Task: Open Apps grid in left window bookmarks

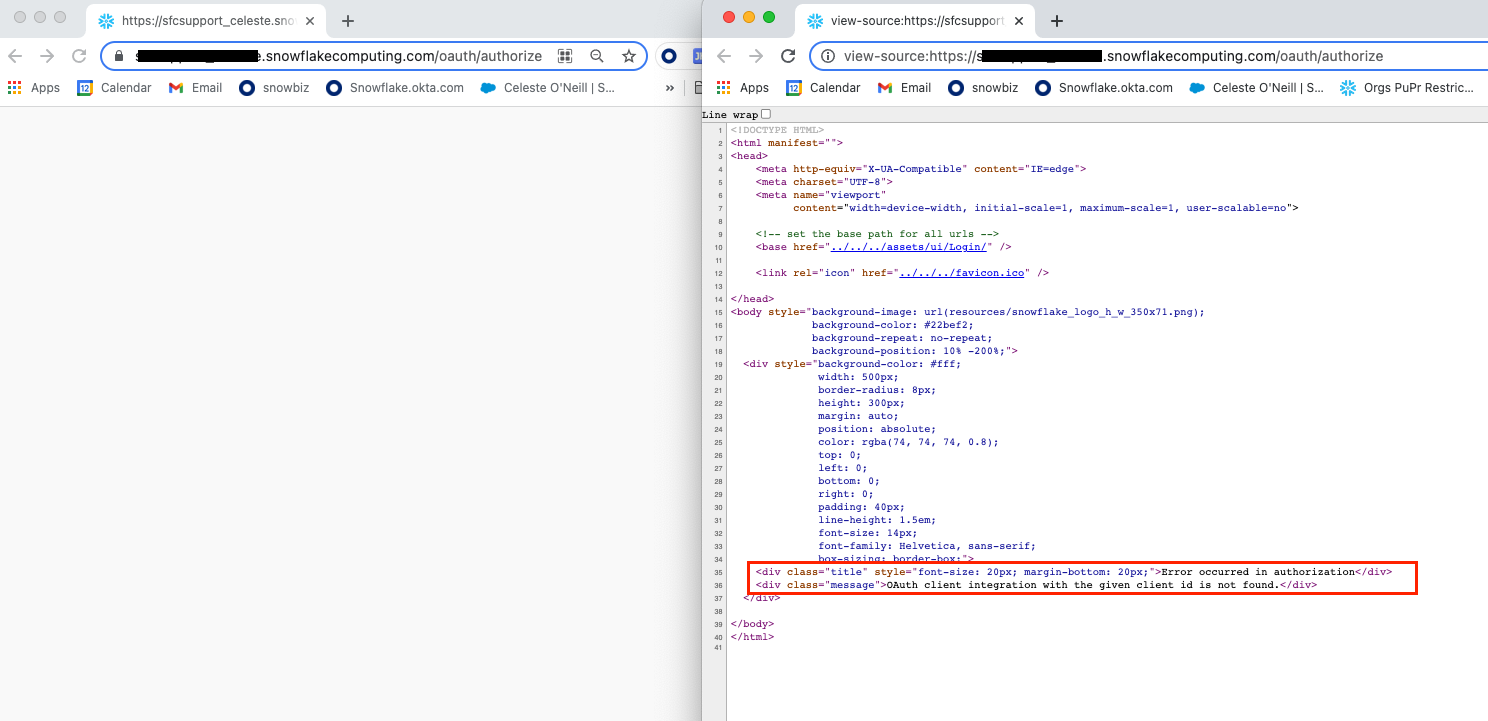Action: coord(34,88)
